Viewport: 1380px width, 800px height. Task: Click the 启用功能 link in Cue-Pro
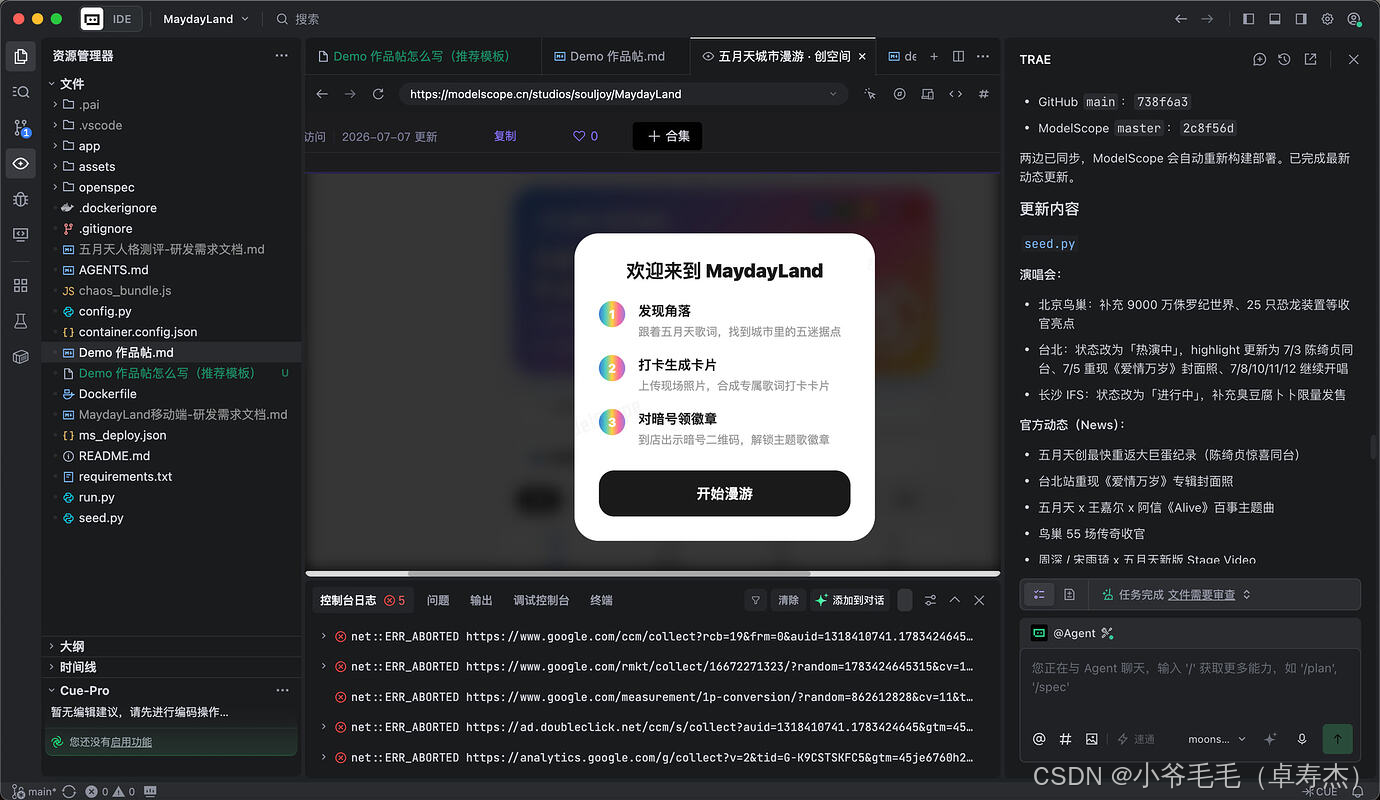pyautogui.click(x=131, y=742)
